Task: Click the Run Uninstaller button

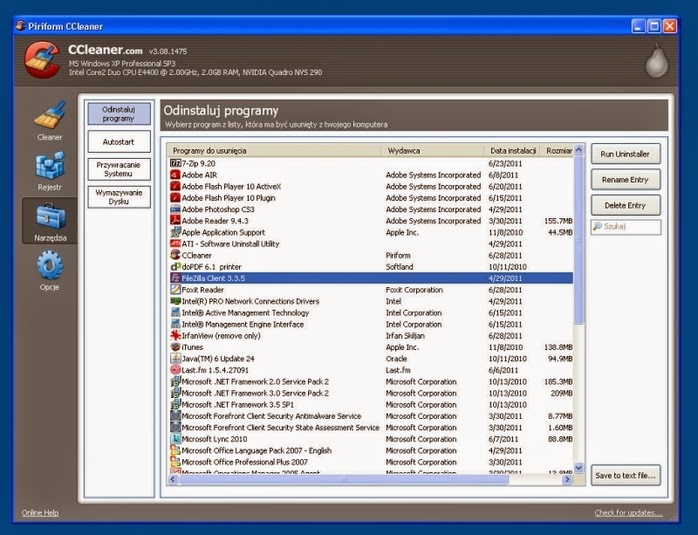Action: tap(625, 154)
